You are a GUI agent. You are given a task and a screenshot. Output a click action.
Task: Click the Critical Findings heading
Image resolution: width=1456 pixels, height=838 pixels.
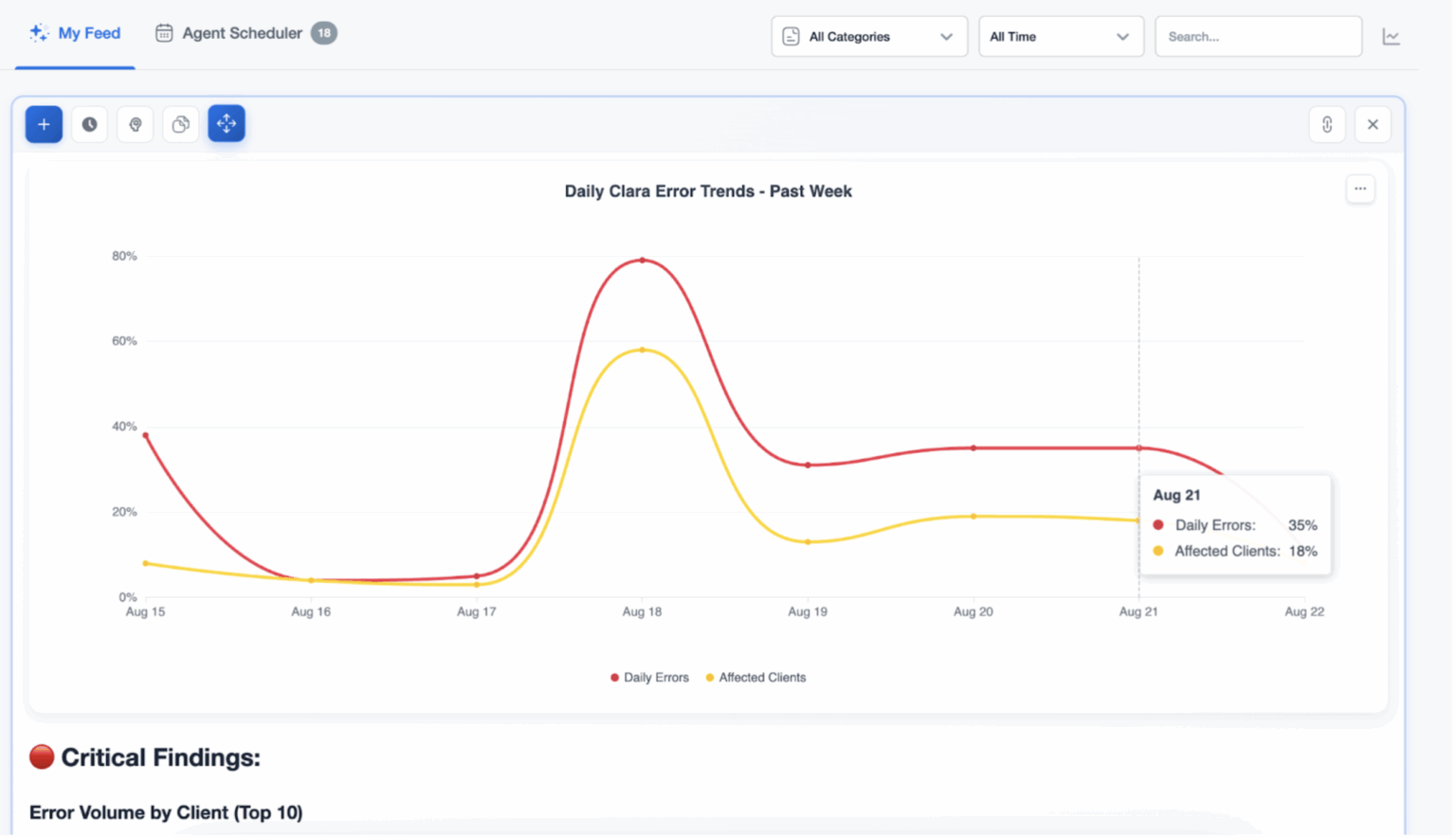[144, 756]
